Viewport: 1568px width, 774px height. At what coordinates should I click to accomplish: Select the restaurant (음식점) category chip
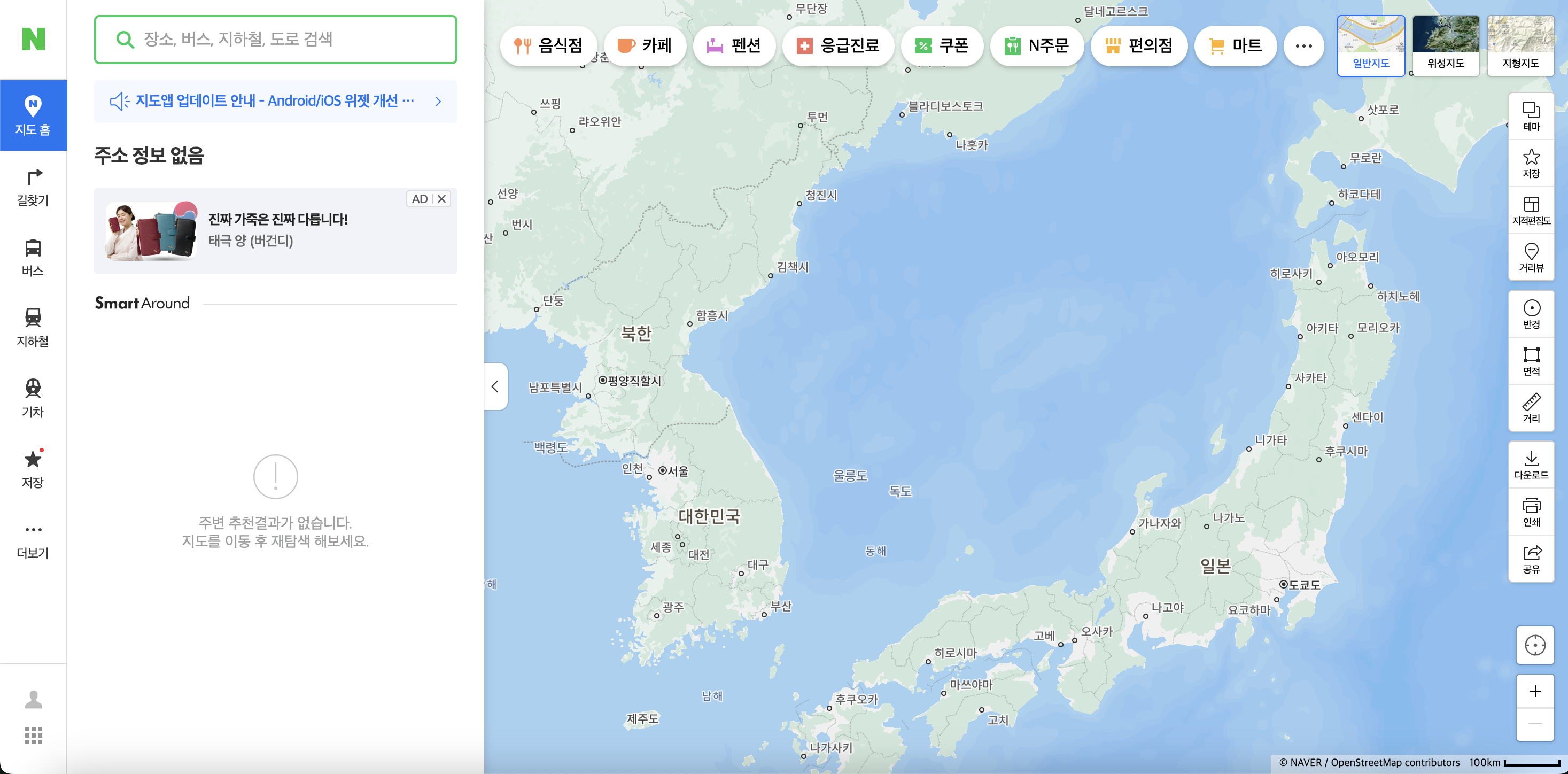[x=548, y=45]
